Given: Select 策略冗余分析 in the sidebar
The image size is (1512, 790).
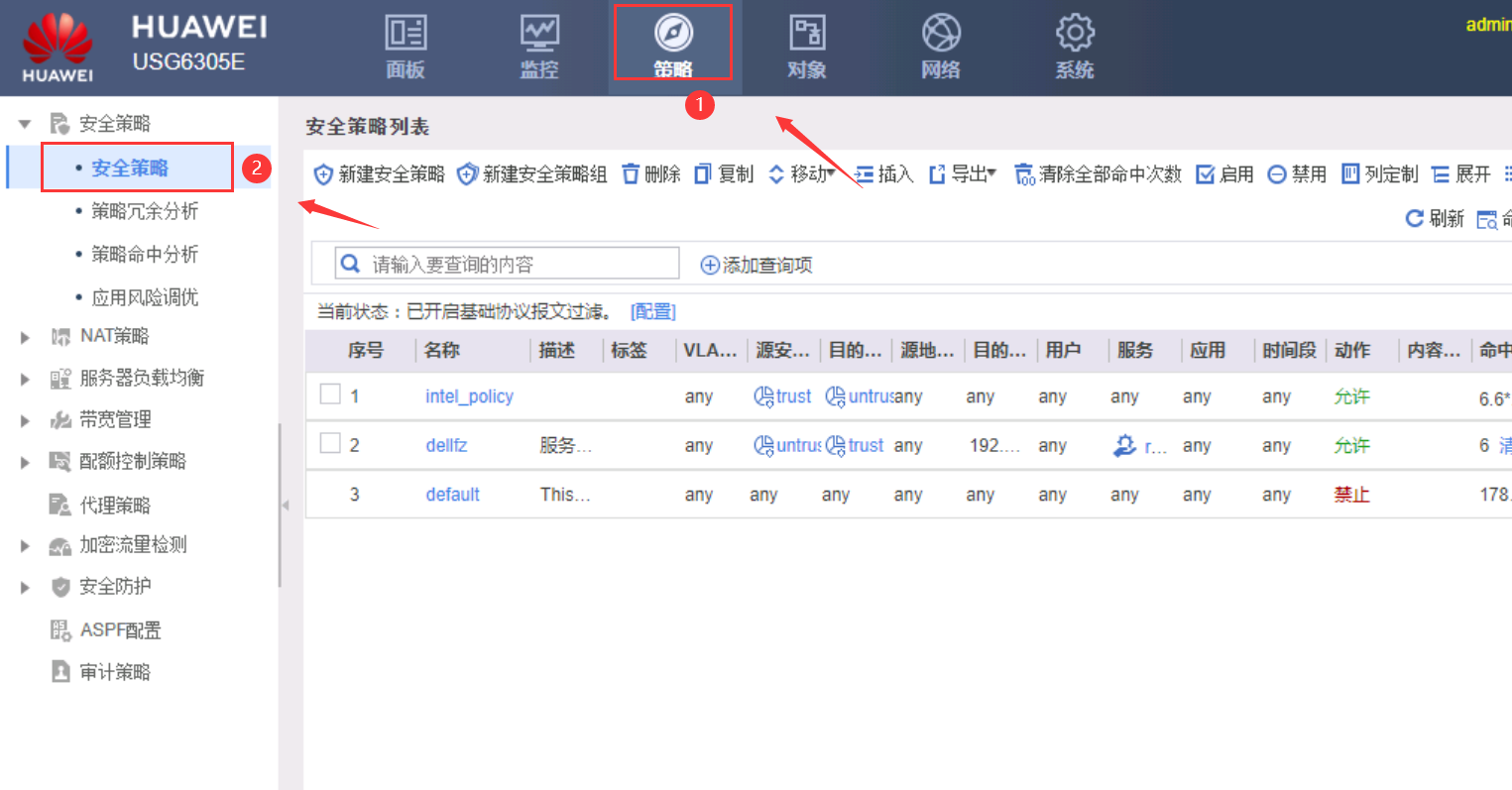Looking at the screenshot, I should [145, 211].
